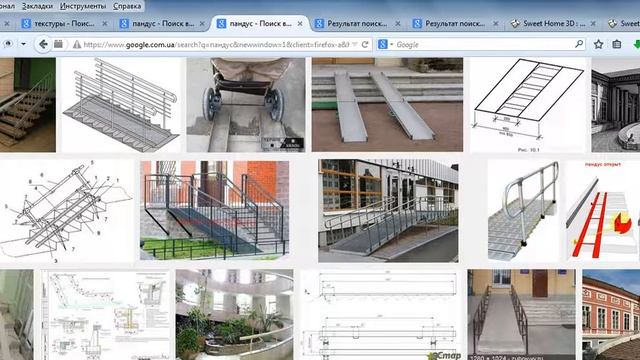This screenshot has height=360, width=640.
Task: Go back with the browser back arrow
Action: 43,44
